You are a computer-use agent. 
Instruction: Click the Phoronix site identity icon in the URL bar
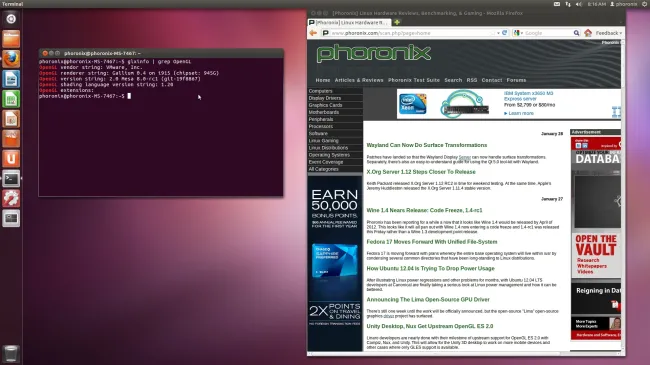pos(326,33)
